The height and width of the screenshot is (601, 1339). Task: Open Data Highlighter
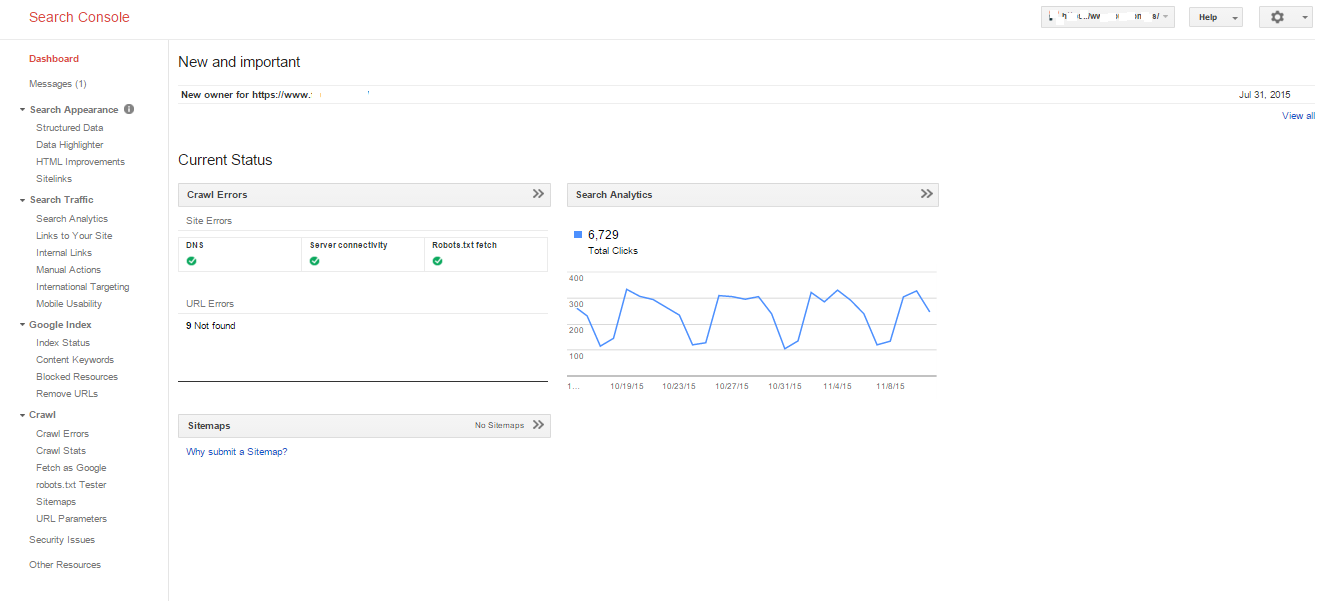coord(69,145)
